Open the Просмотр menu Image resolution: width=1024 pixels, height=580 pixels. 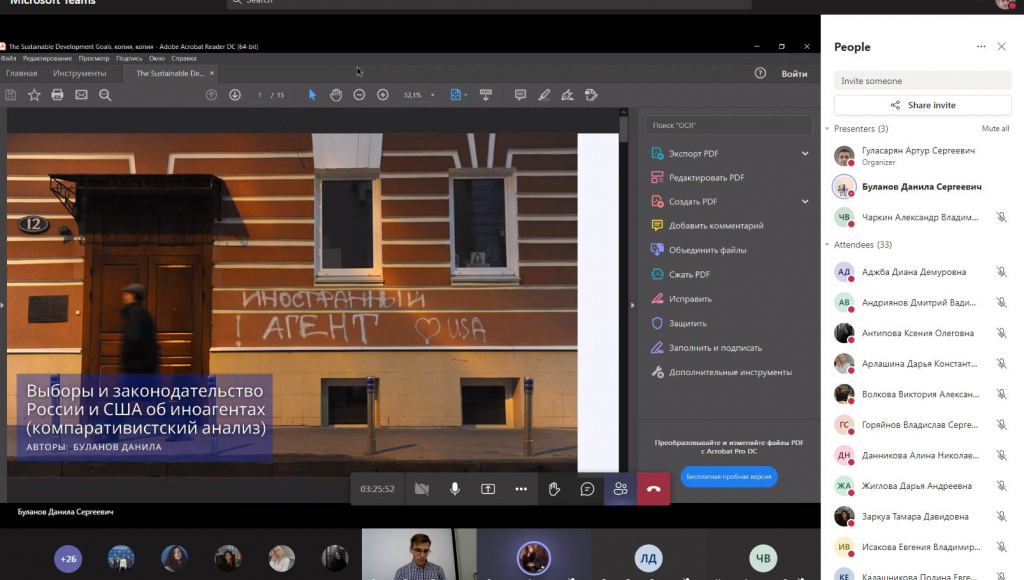94,58
